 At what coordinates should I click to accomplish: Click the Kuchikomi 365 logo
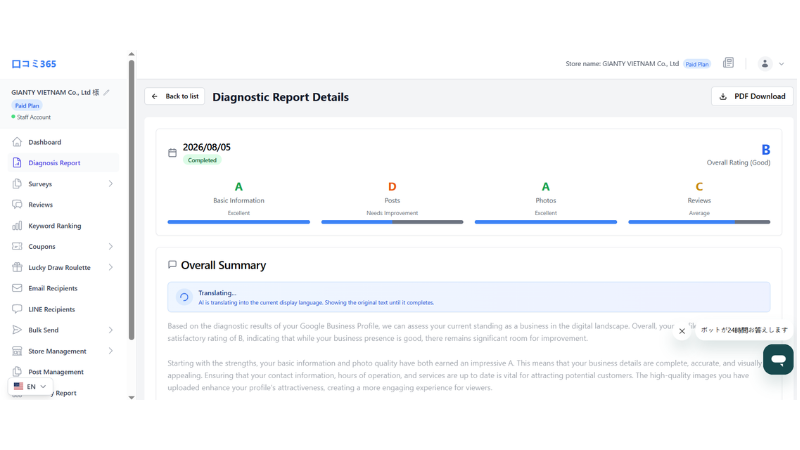coord(34,64)
